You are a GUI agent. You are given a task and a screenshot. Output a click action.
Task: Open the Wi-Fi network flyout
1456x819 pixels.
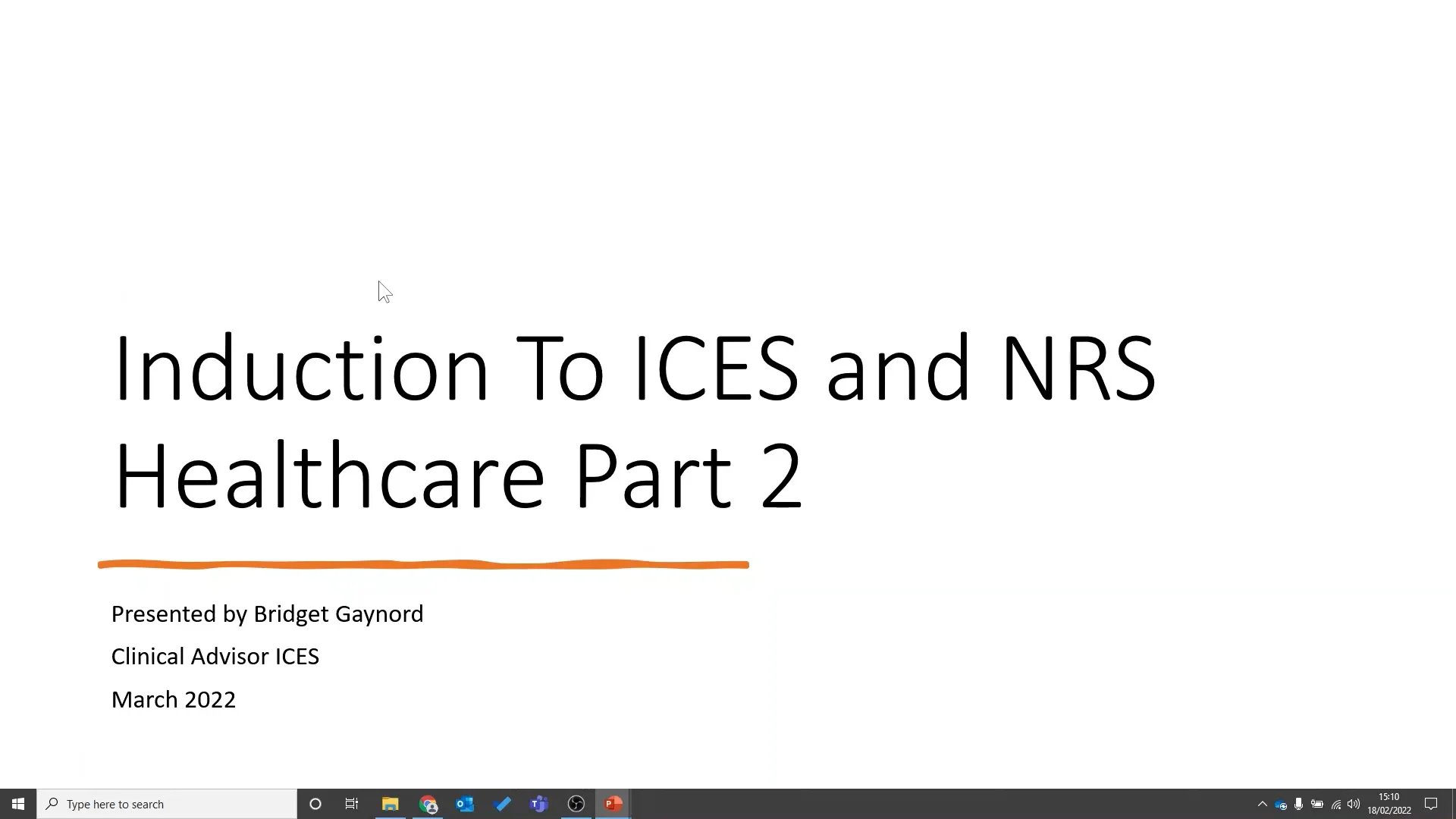[1336, 805]
